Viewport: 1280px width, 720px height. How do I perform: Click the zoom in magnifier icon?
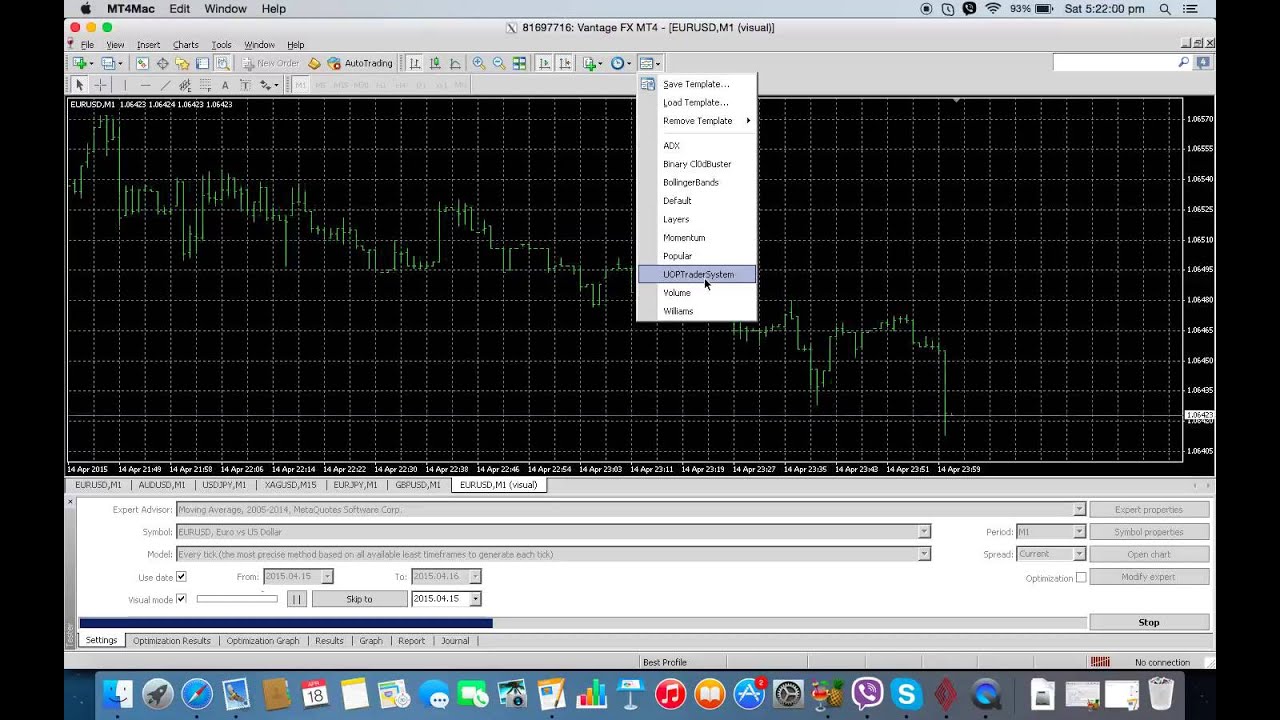coord(479,63)
